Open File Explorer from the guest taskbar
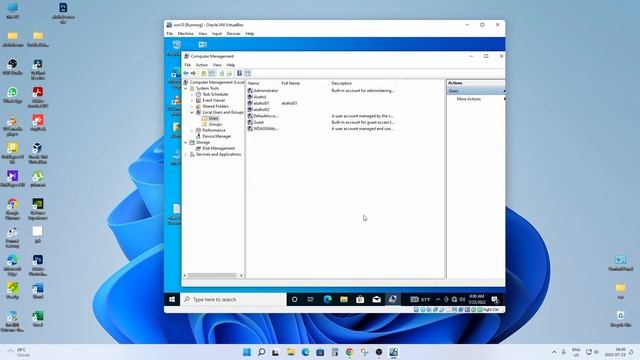This screenshot has width=640, height=360. [x=344, y=300]
